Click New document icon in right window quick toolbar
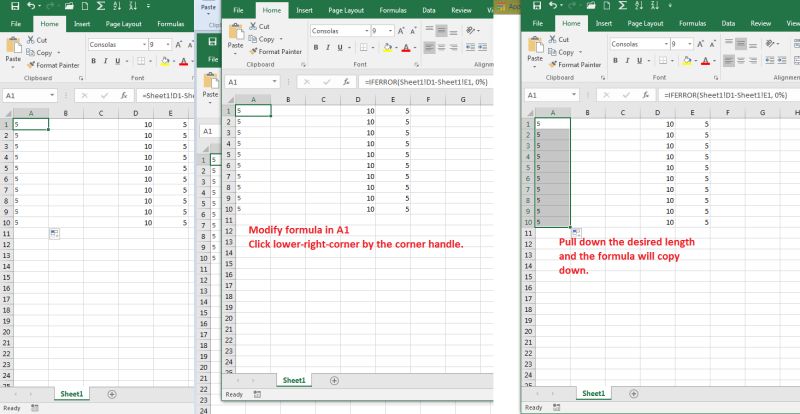This screenshot has height=414, width=800. click(607, 7)
